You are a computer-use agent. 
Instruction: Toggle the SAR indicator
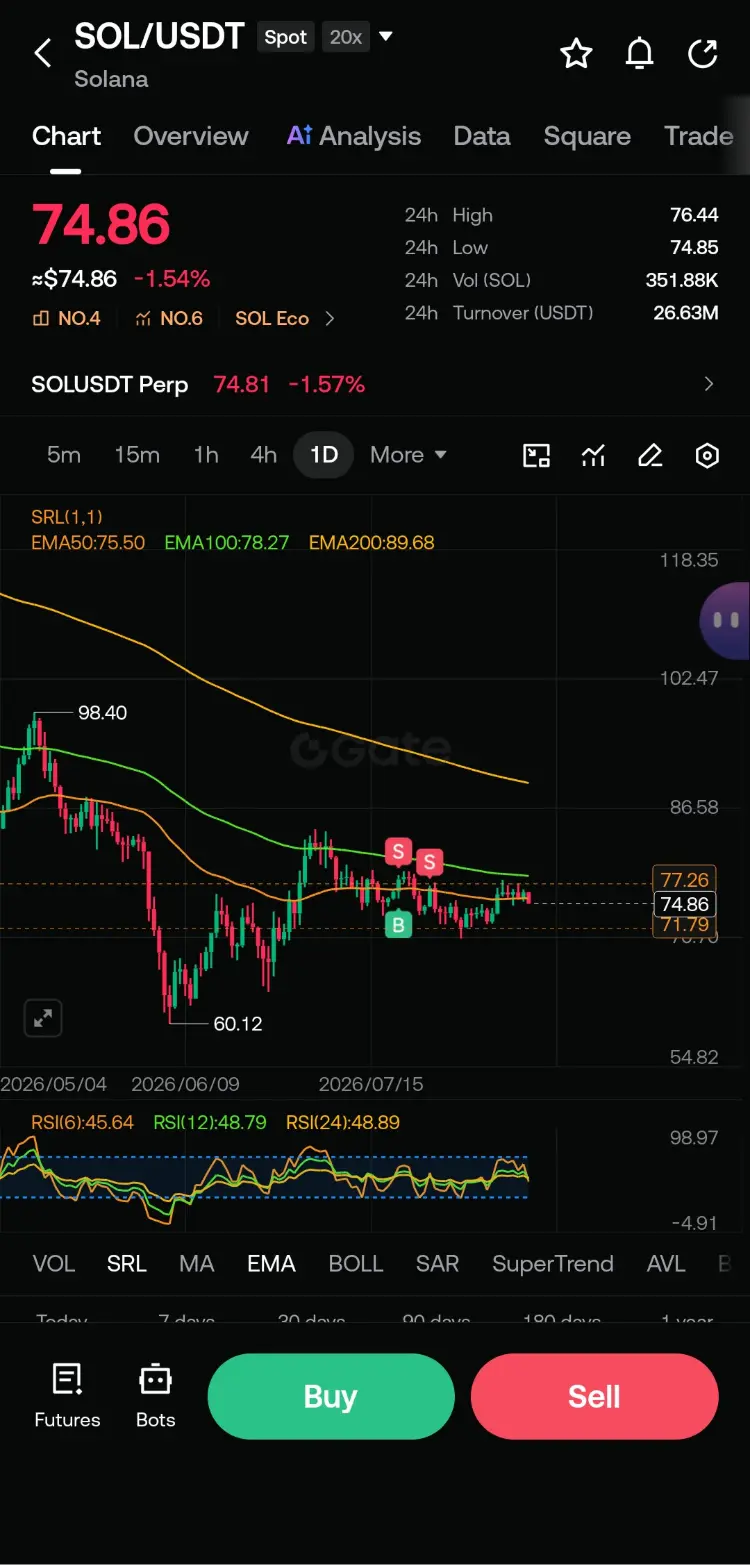point(438,1264)
